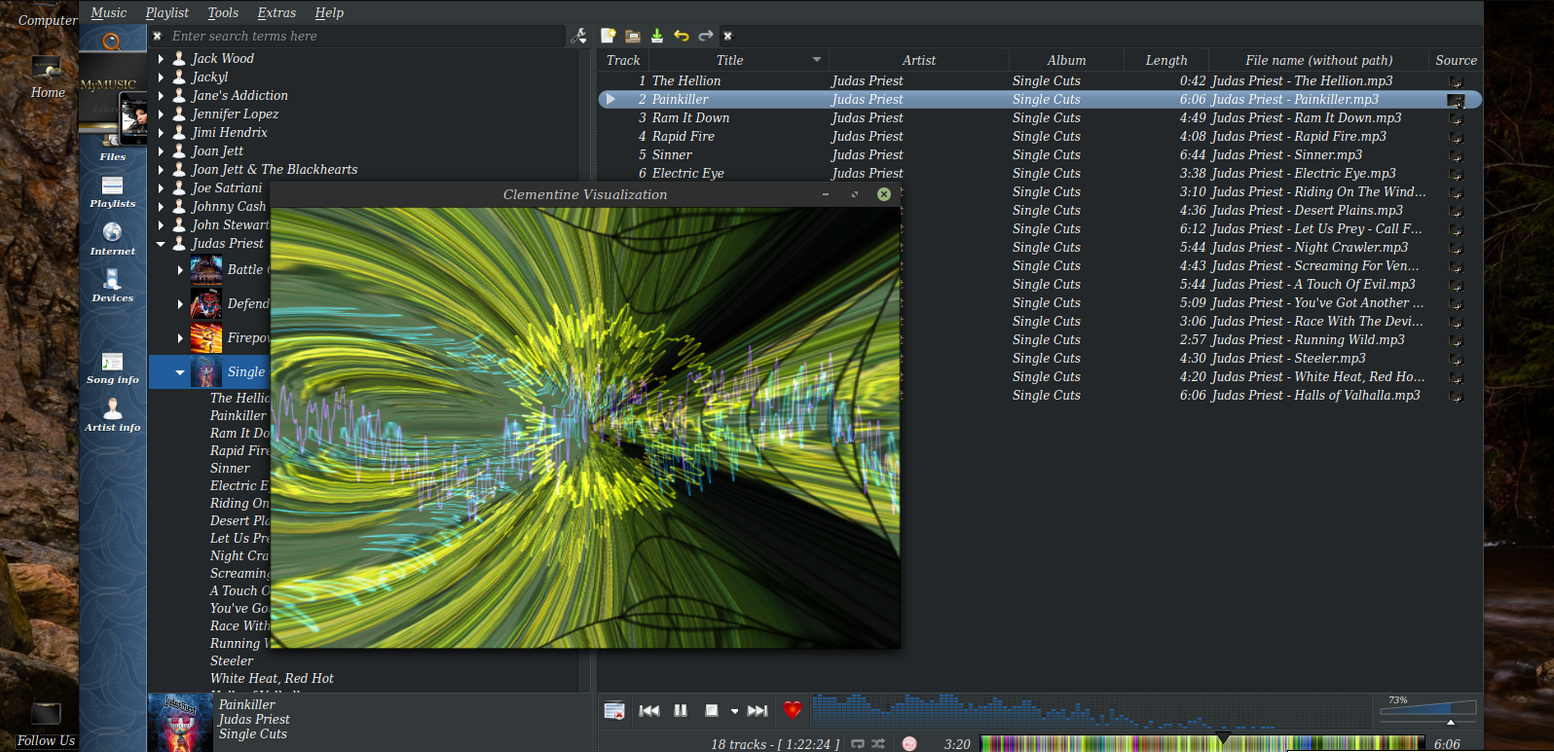Toggle repeat mode

[857, 744]
